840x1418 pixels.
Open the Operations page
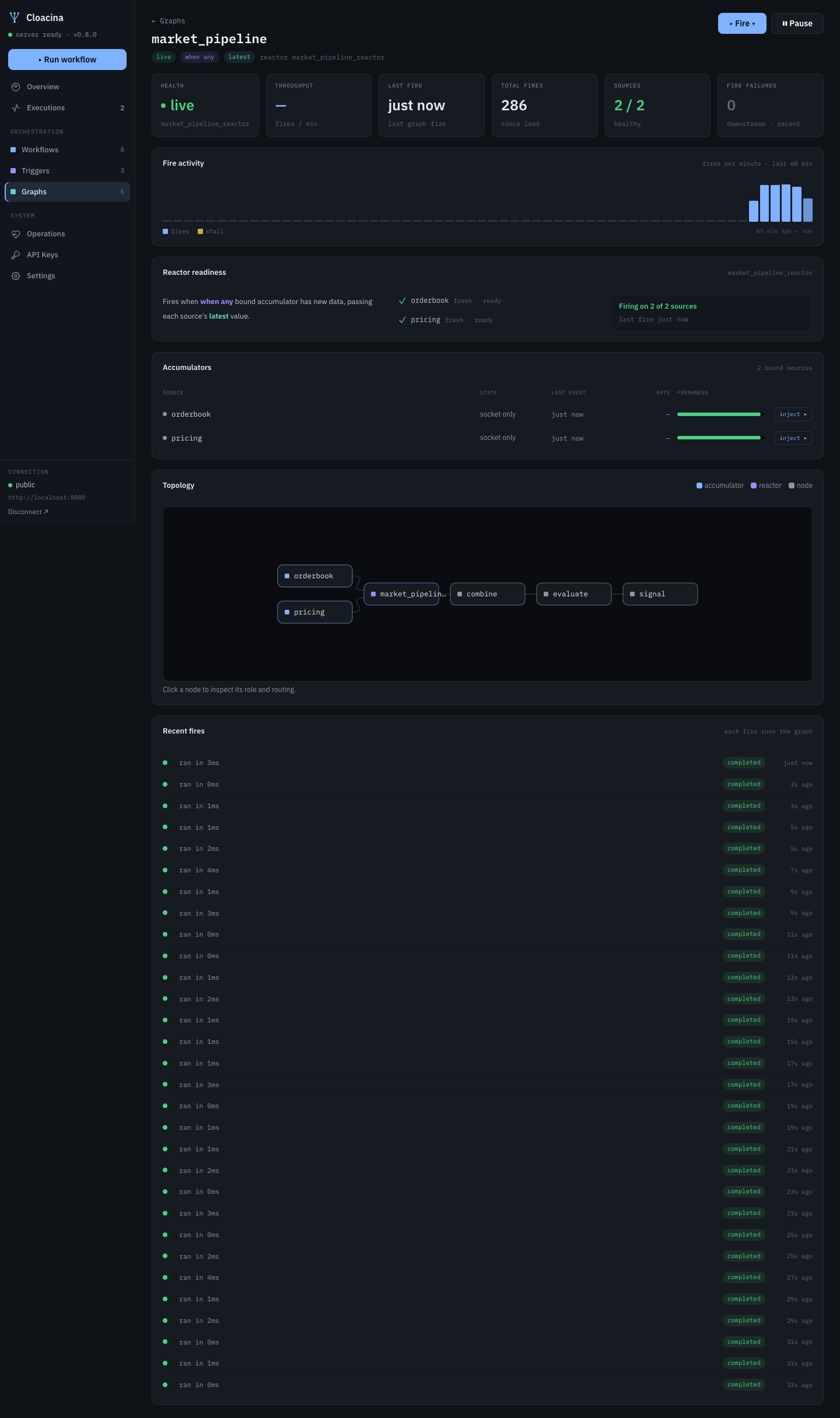pos(67,234)
